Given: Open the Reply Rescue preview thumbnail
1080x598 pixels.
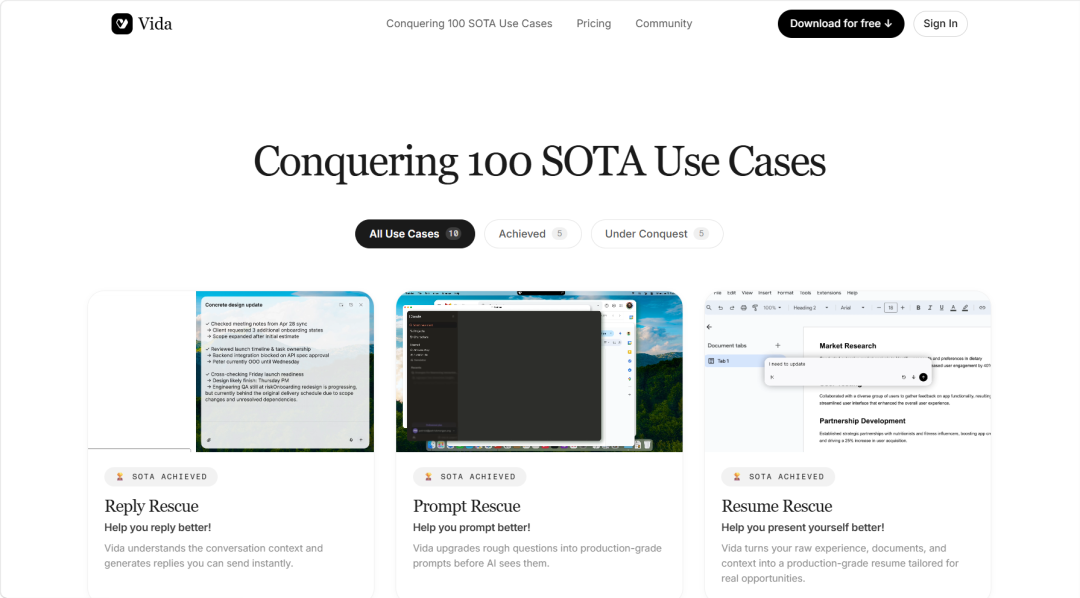Looking at the screenshot, I should (x=231, y=371).
